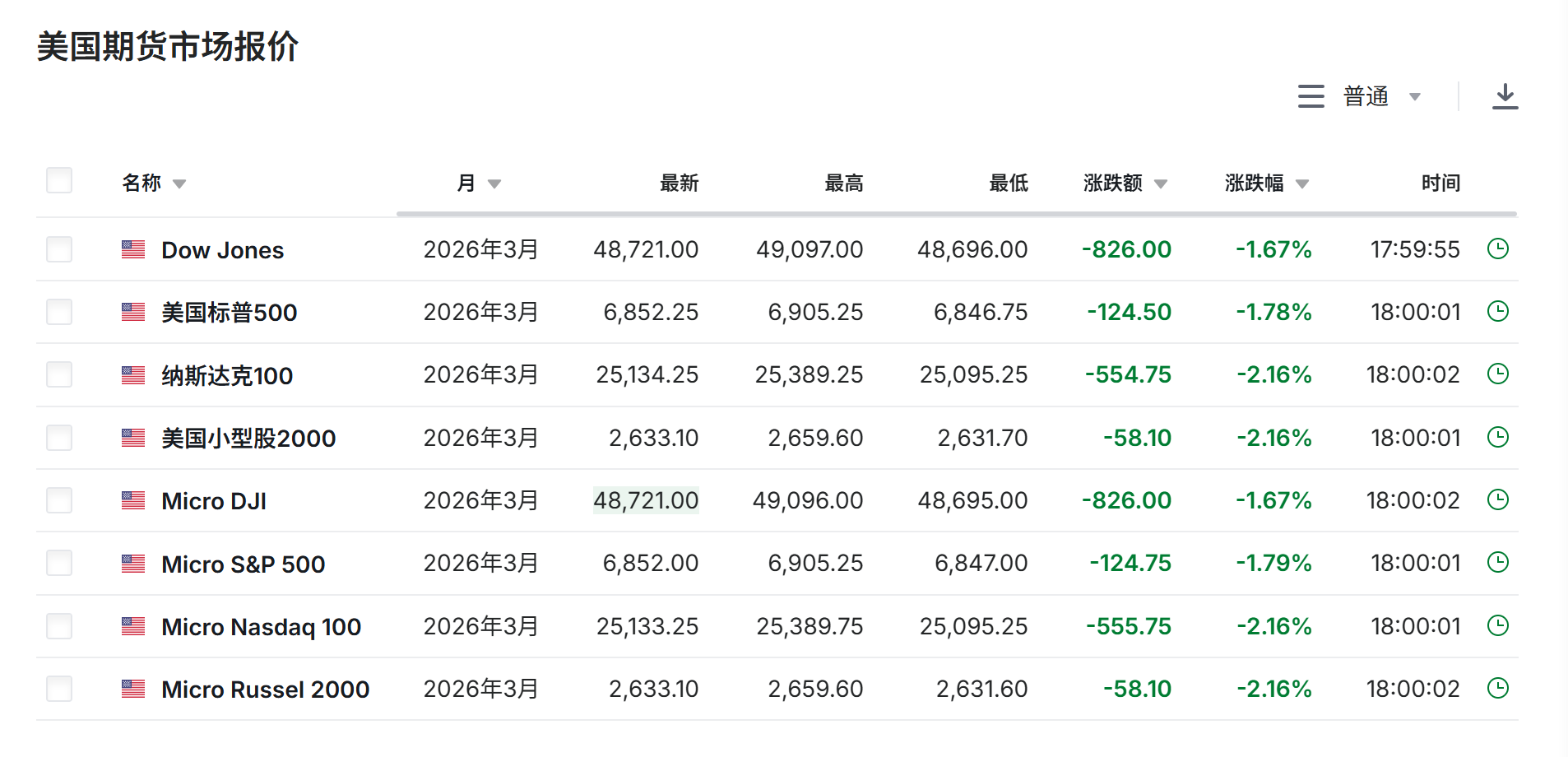1568x757 pixels.
Task: Click the highlighted 48,721.00 price cell
Action: click(x=646, y=499)
